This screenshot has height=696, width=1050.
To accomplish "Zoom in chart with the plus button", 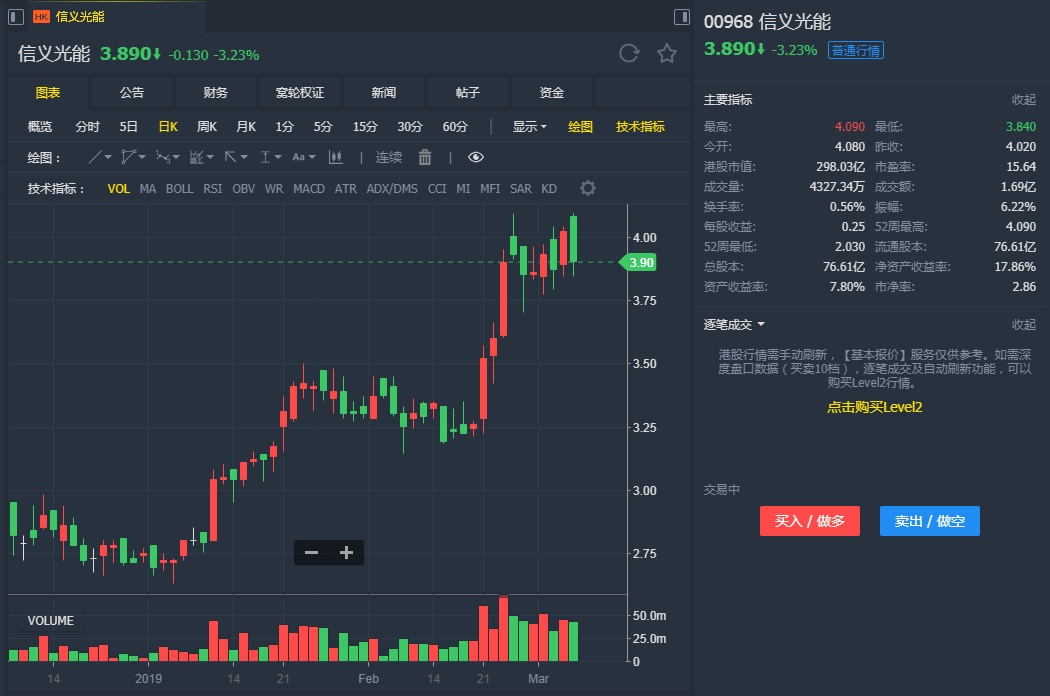I will point(346,553).
